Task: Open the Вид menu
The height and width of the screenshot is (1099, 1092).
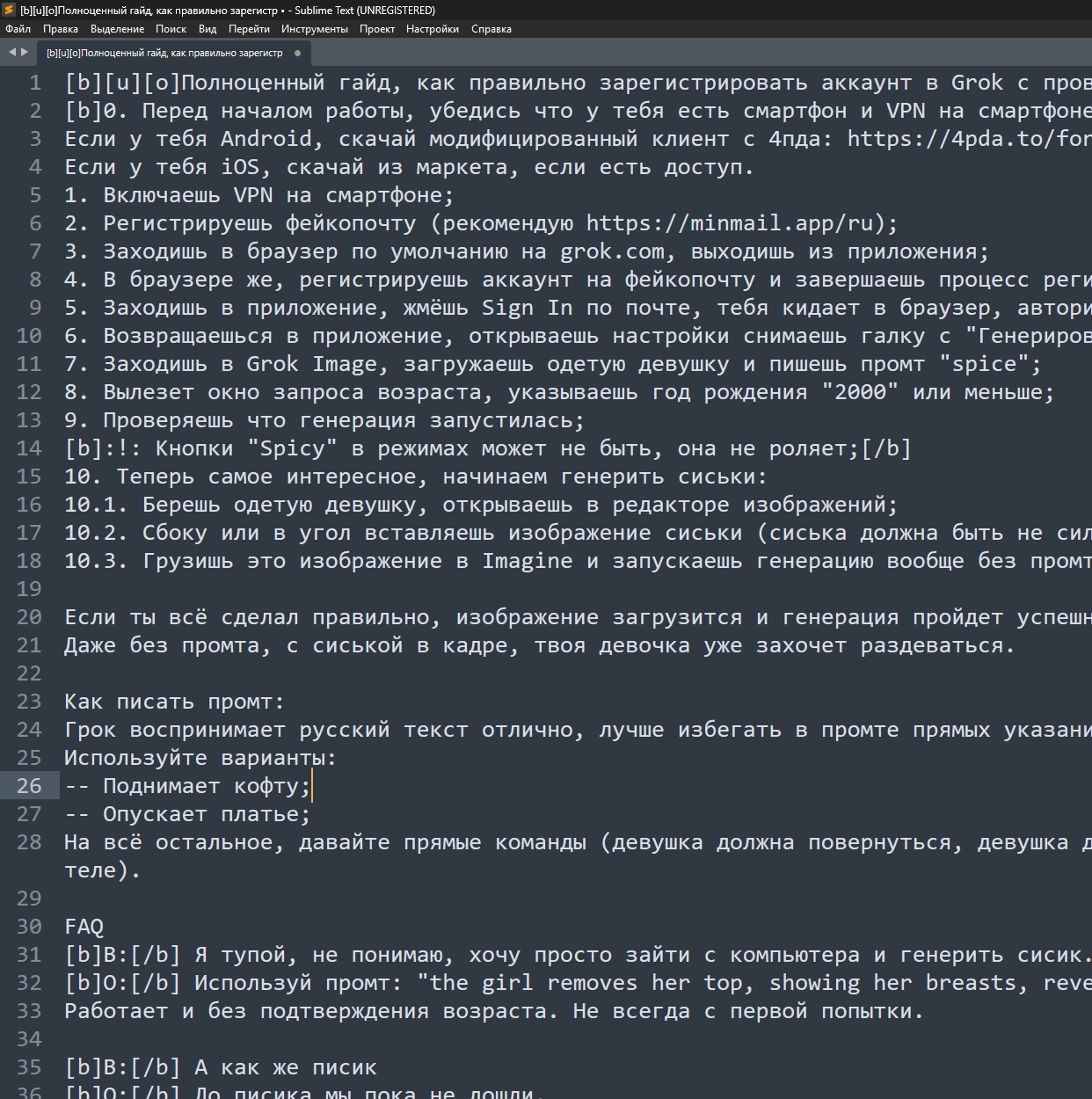Action: pos(207,29)
